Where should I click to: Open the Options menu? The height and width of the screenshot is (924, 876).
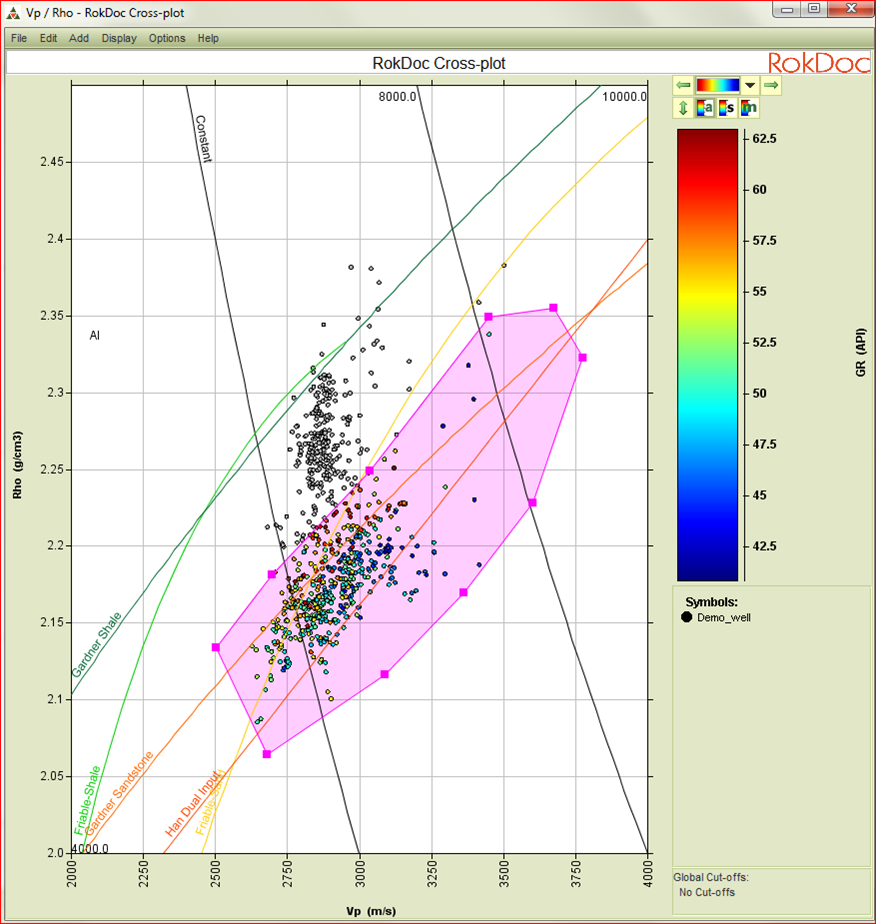click(167, 38)
